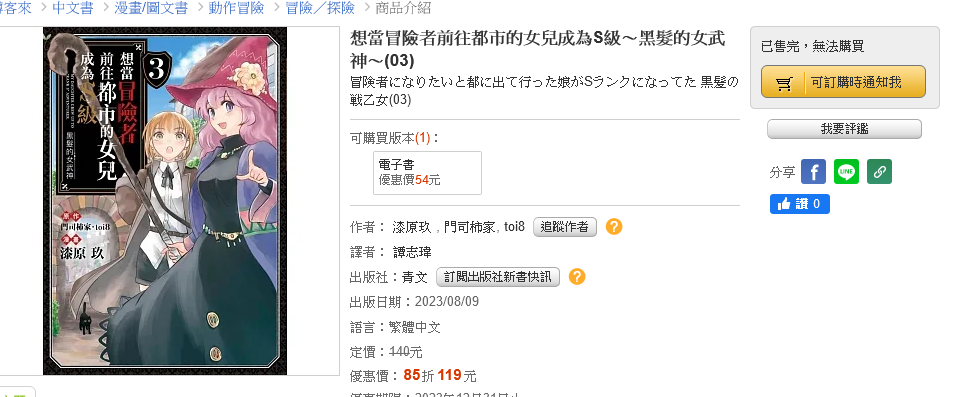Click 可訂購時通知我 button

pyautogui.click(x=843, y=82)
